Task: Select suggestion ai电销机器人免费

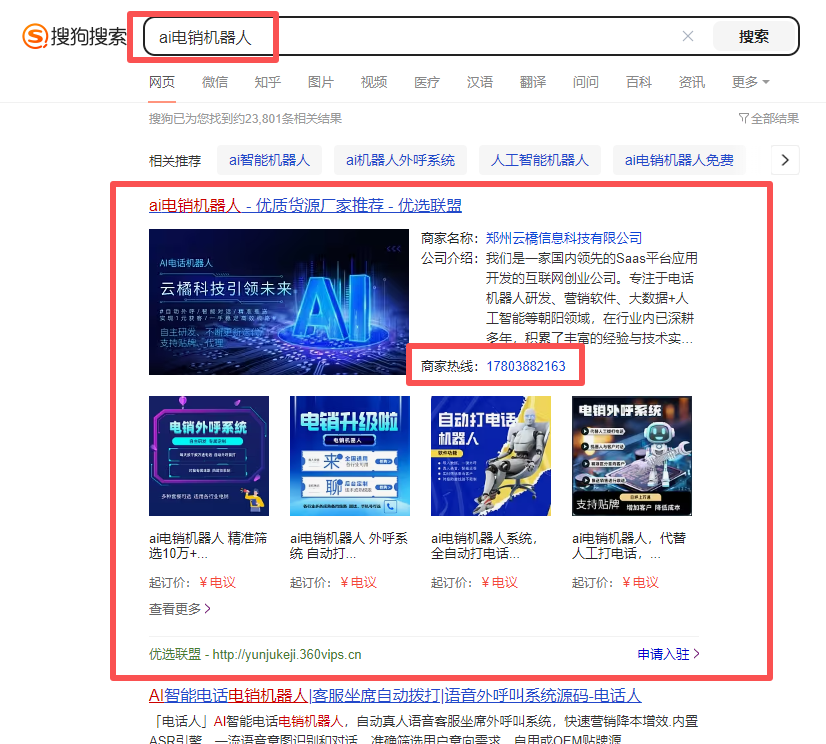Action: coord(679,160)
